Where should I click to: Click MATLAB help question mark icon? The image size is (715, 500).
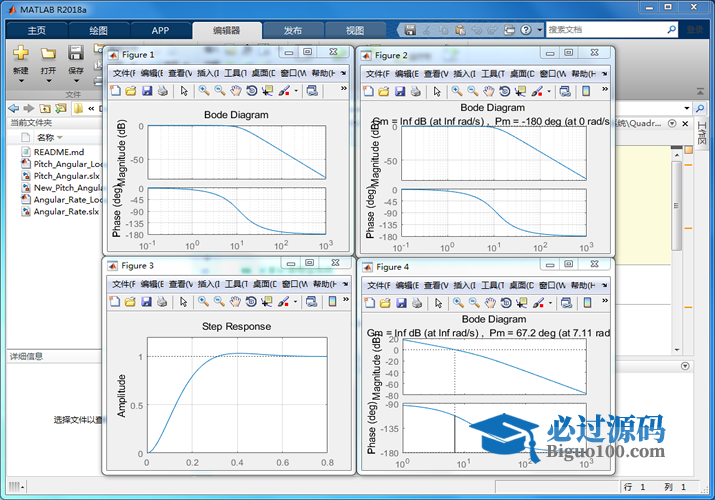tap(527, 30)
